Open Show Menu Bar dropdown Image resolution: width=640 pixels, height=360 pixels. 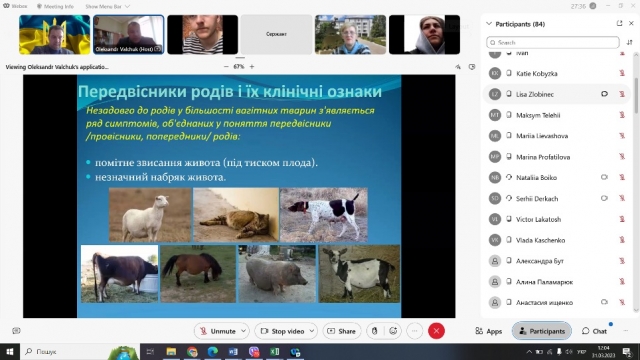click(x=107, y=7)
